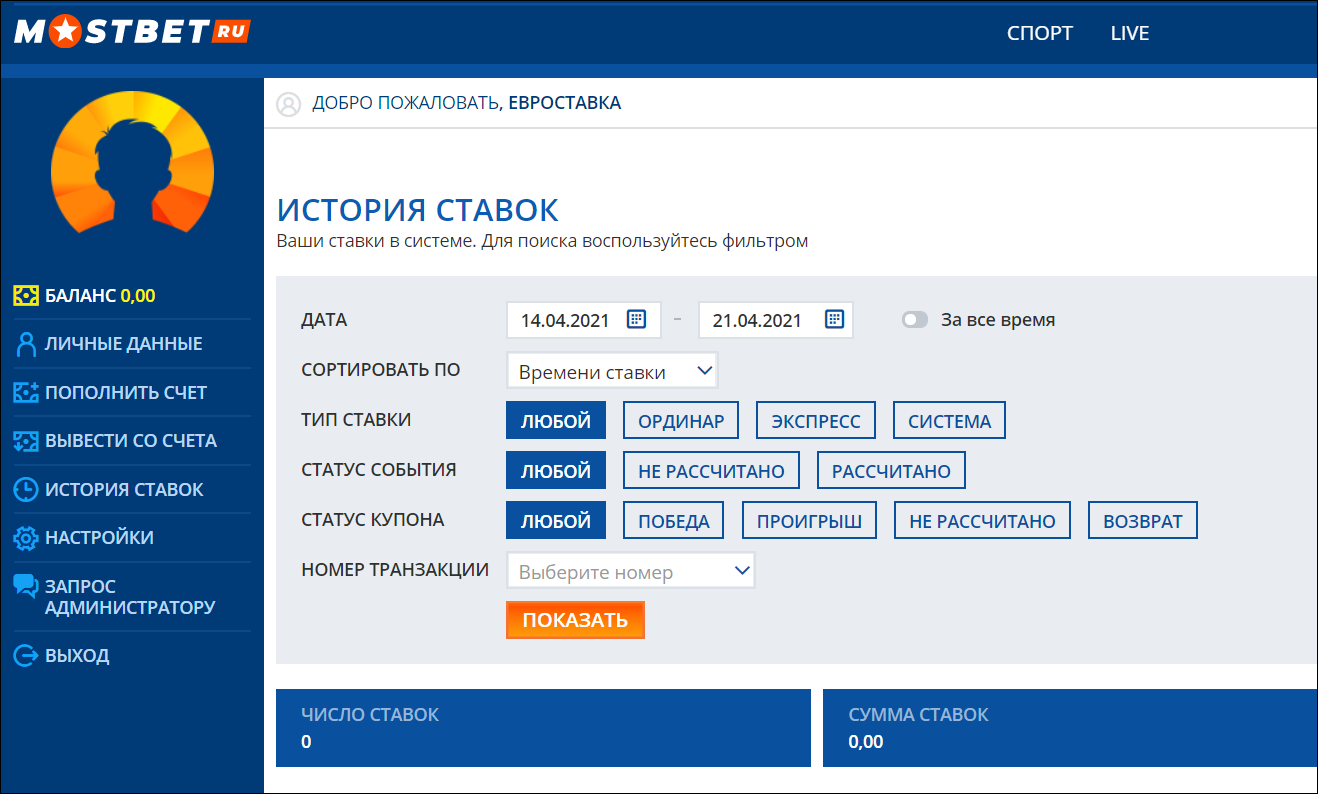Click the bet history clock icon
Image resolution: width=1318 pixels, height=794 pixels.
pyautogui.click(x=26, y=490)
